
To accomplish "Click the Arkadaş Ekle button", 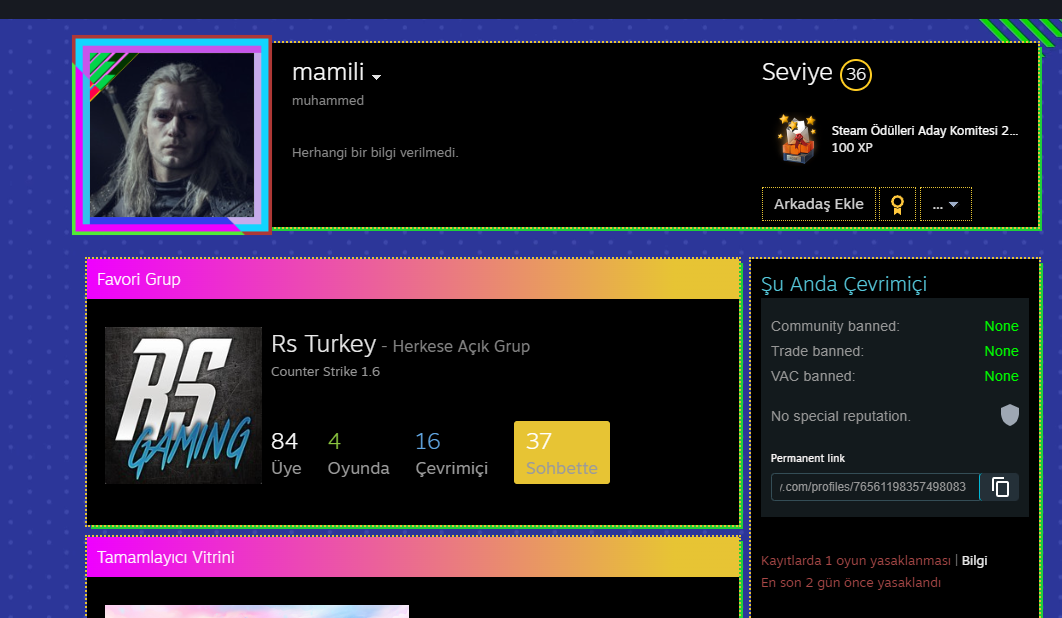I will click(819, 204).
